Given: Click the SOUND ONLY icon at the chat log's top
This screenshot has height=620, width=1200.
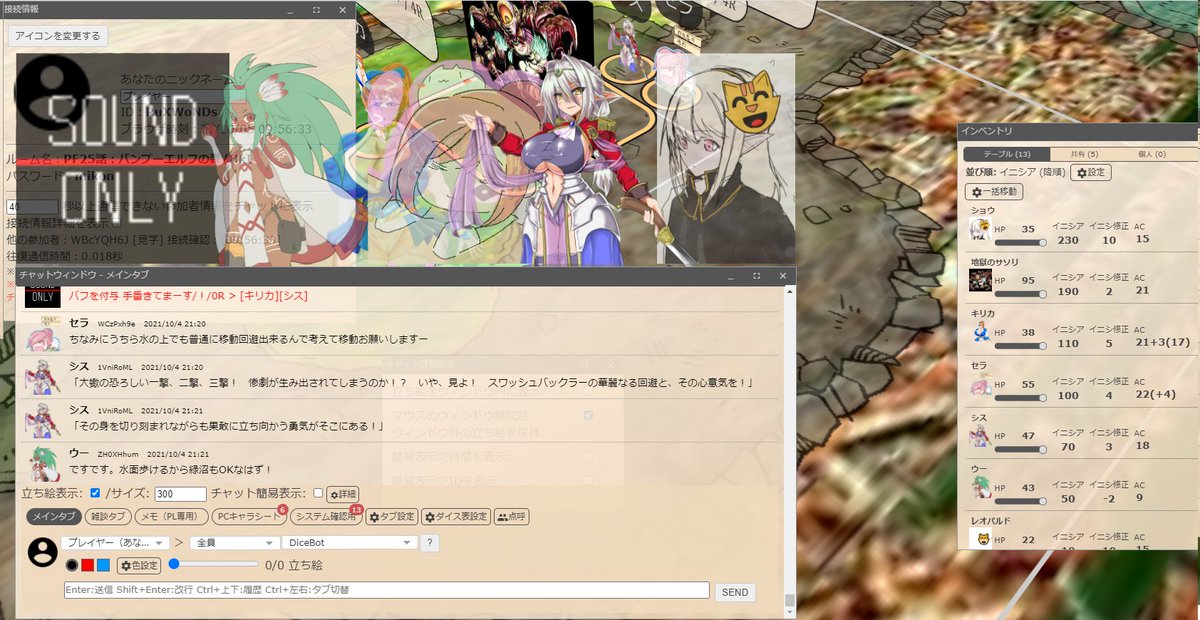Looking at the screenshot, I should [42, 296].
